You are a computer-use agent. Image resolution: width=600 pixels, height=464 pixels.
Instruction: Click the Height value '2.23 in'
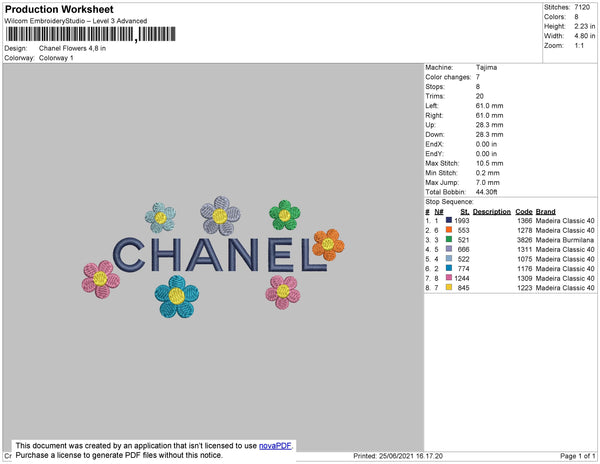[x=585, y=26]
